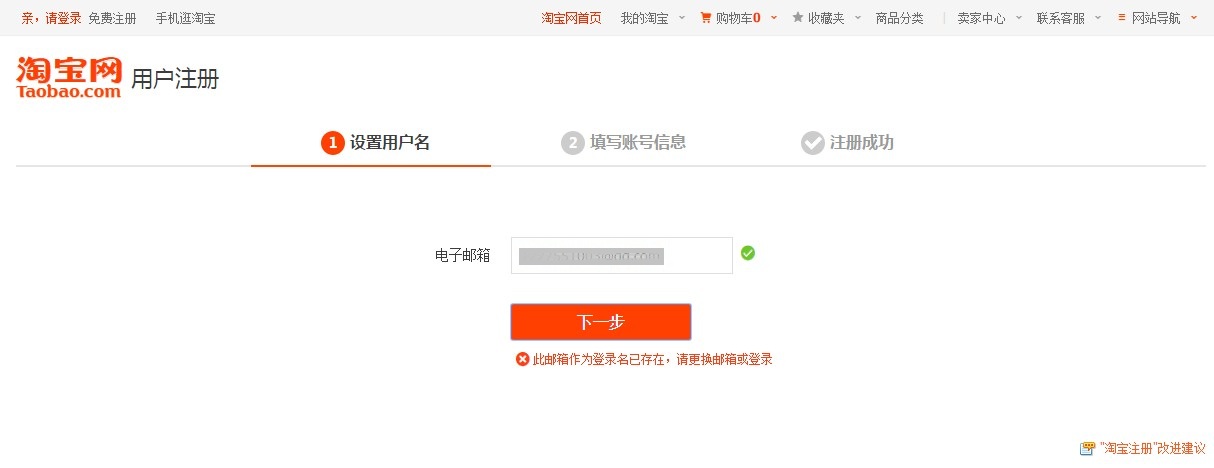This screenshot has width=1214, height=468.
Task: Click the green email valid checkmark
Action: click(x=748, y=253)
